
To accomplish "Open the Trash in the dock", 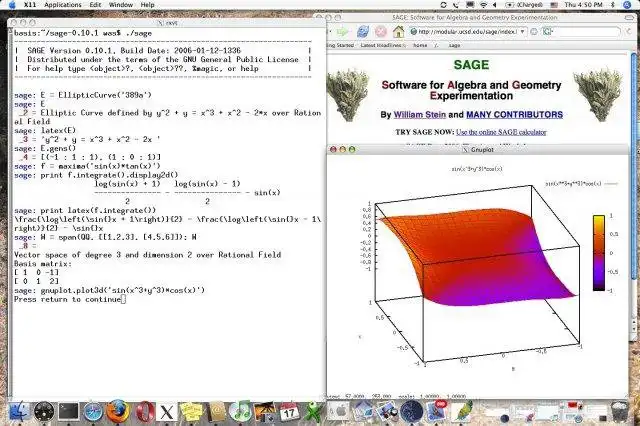I will click(619, 411).
